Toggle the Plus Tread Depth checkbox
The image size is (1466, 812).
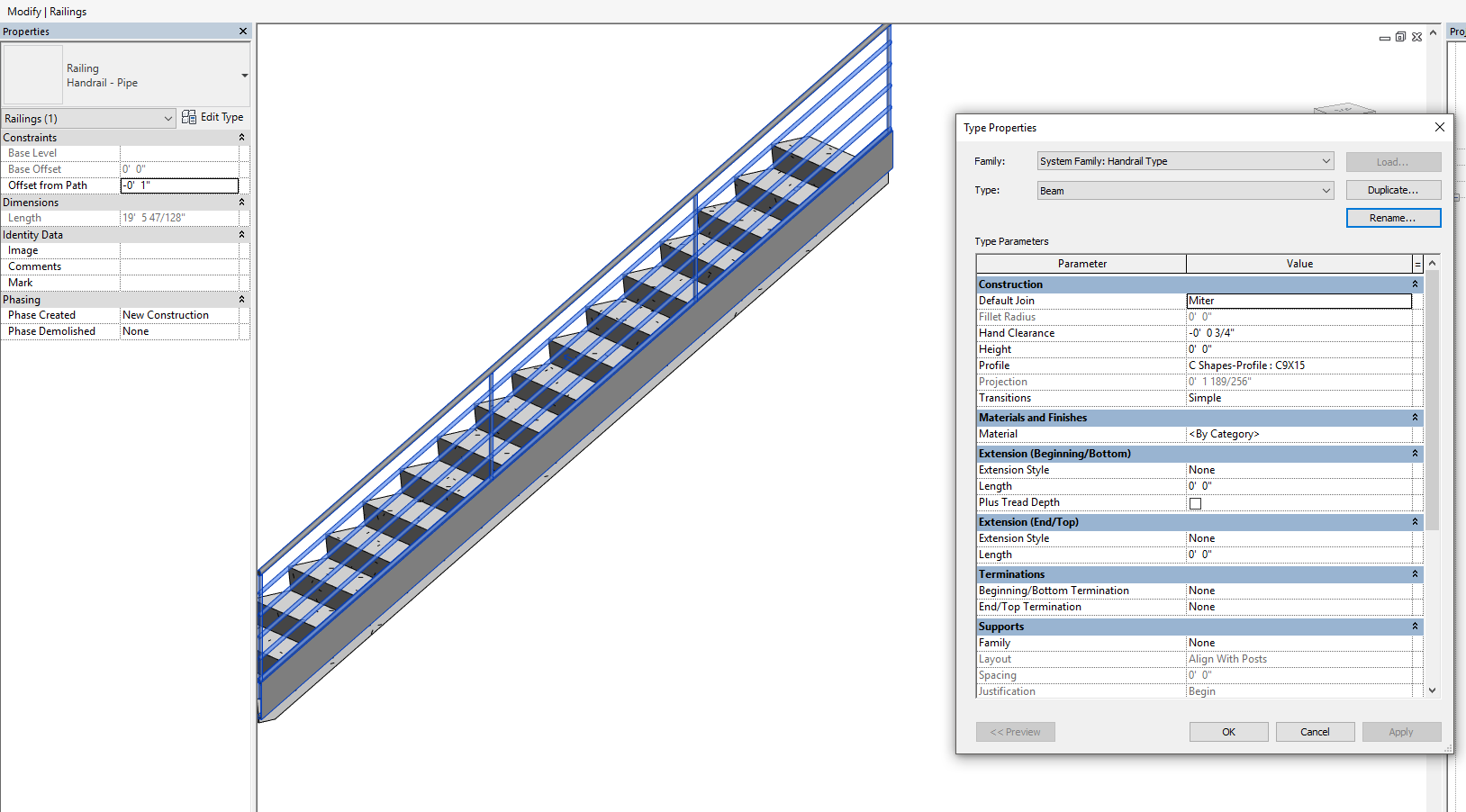pos(1195,503)
